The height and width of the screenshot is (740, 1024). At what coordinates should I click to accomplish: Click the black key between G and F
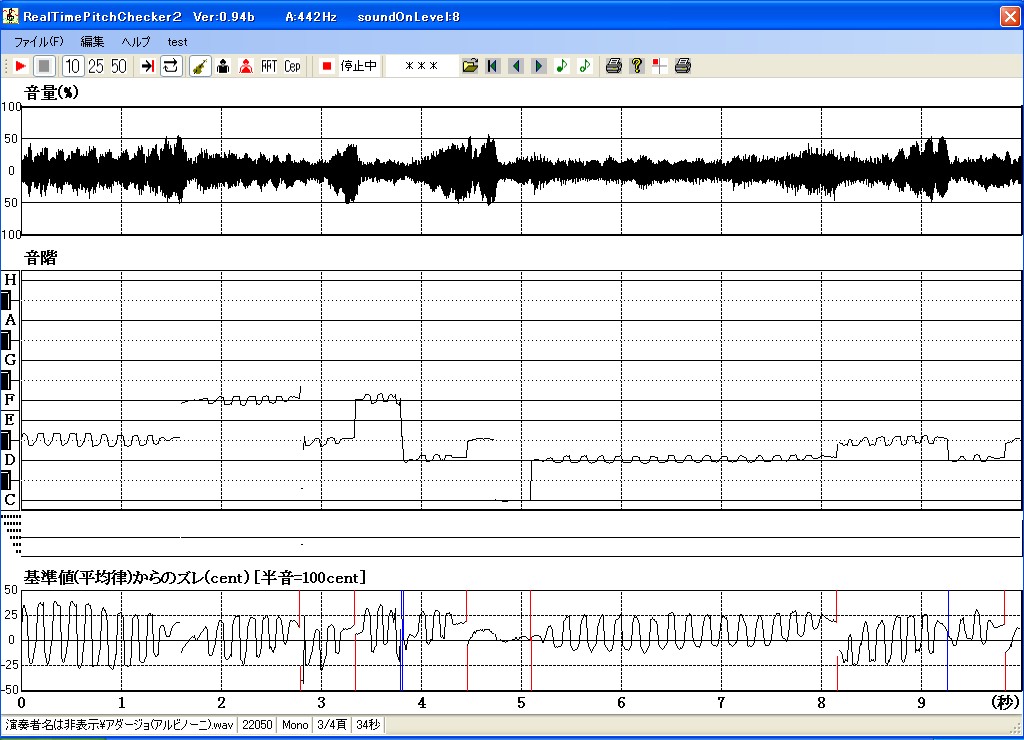click(x=6, y=380)
